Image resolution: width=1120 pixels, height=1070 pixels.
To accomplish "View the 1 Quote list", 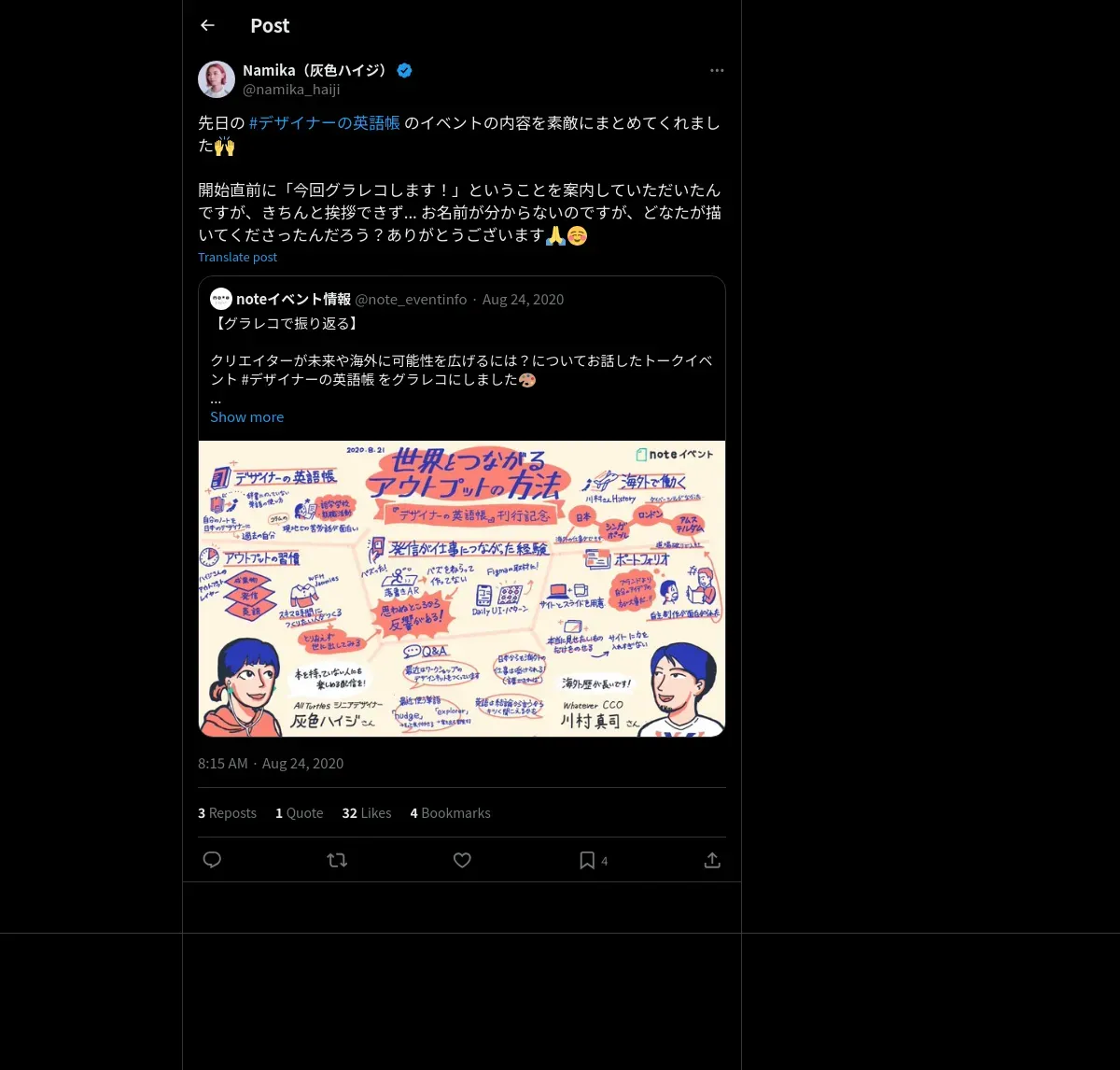I will [299, 813].
